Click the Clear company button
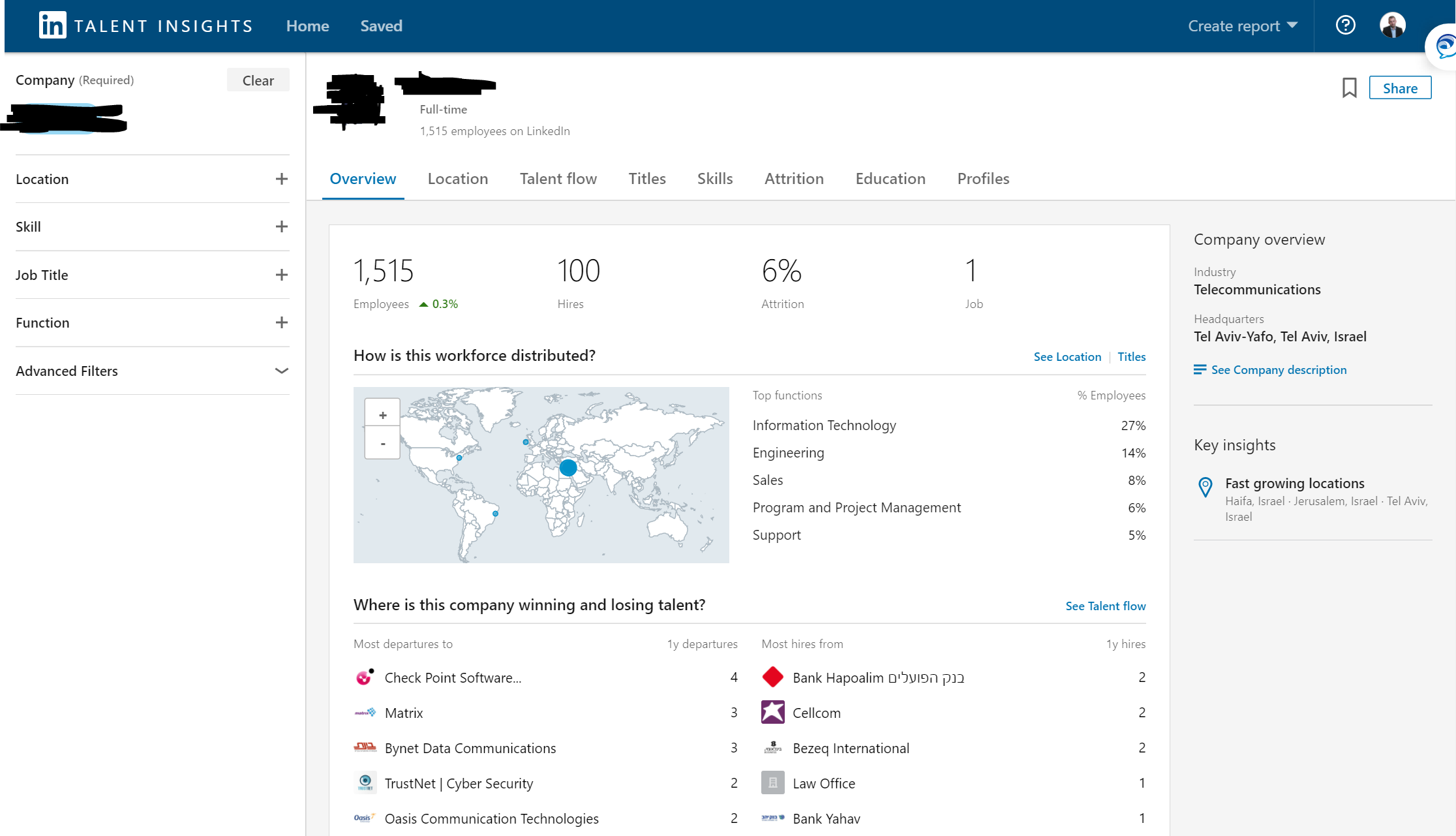 (x=258, y=80)
